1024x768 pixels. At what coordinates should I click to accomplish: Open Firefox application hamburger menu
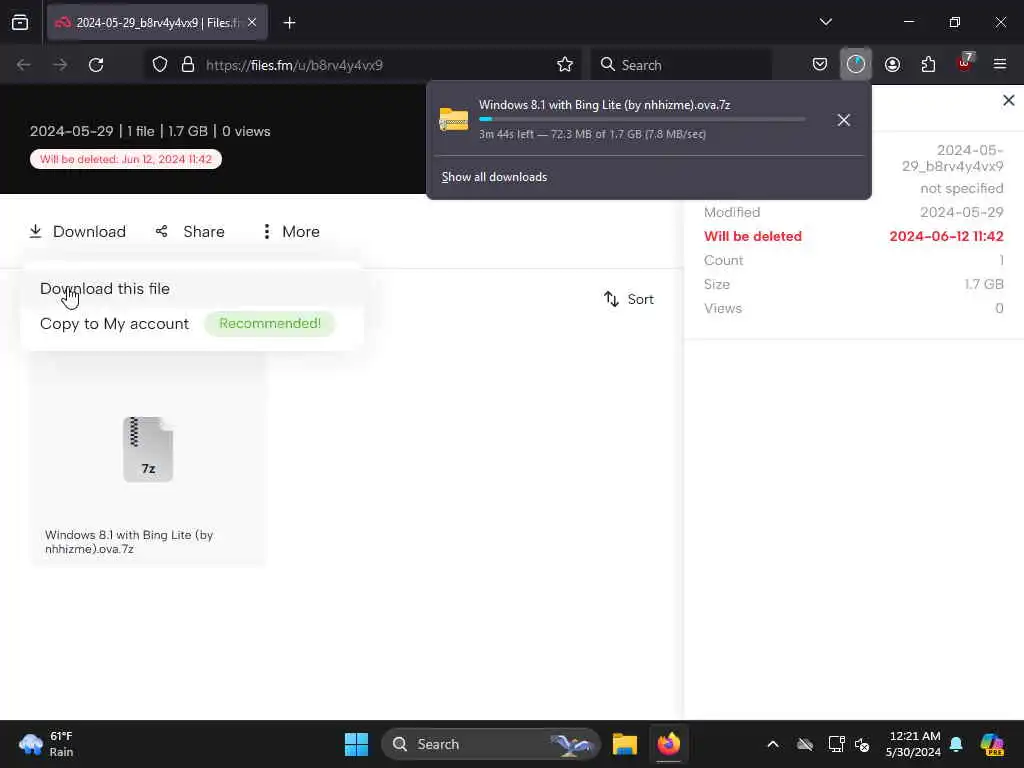click(1000, 64)
